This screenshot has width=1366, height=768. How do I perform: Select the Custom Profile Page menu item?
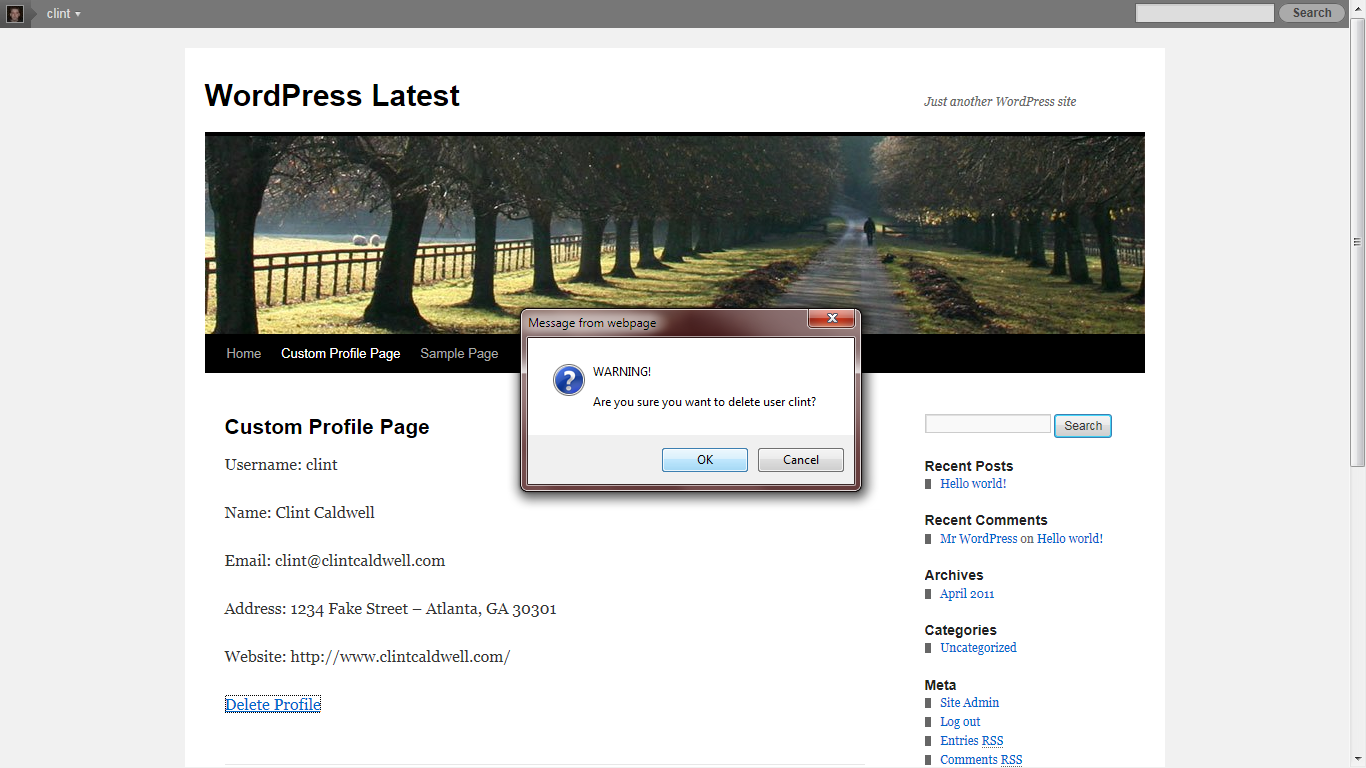click(340, 353)
